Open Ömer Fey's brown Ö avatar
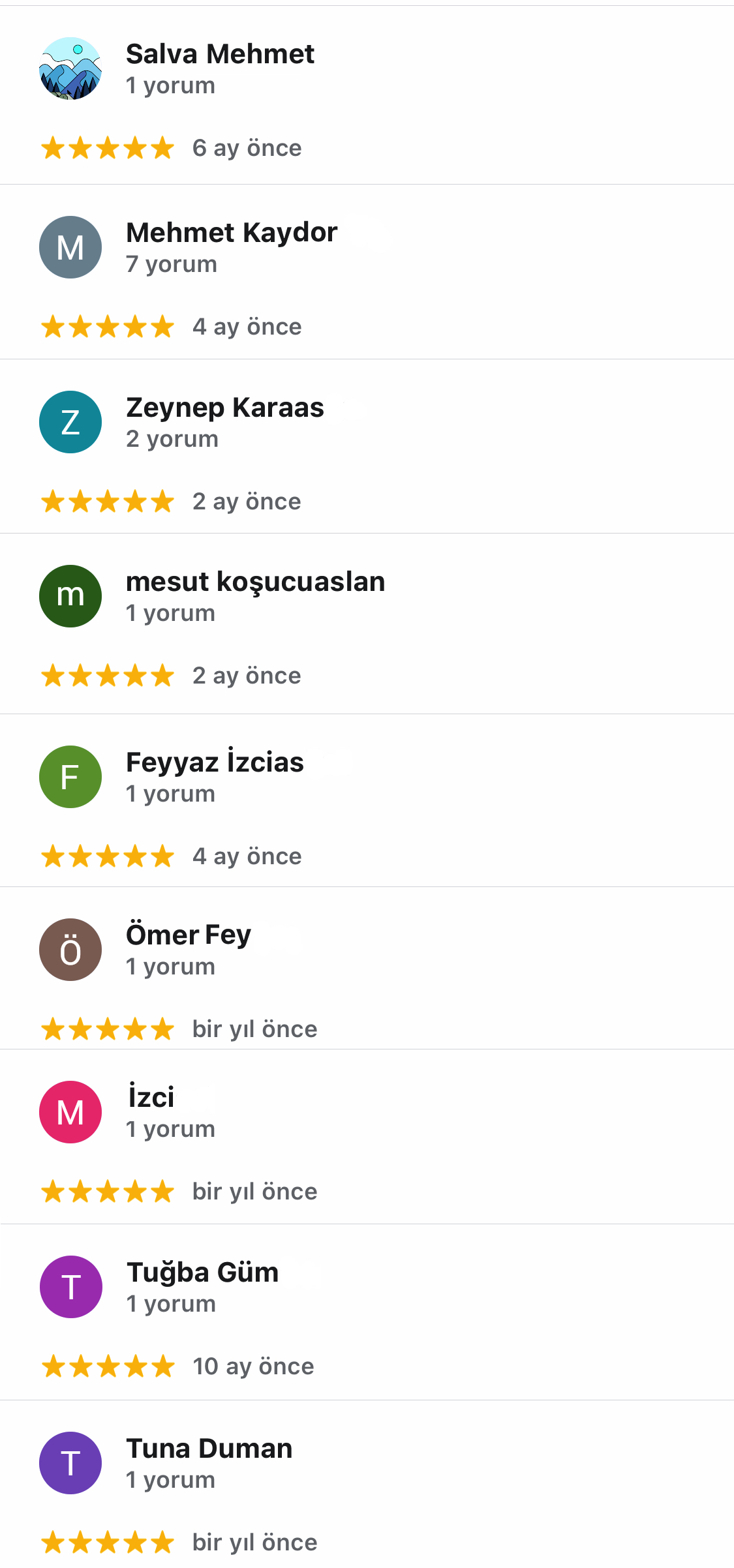The image size is (734, 1568). tap(70, 950)
